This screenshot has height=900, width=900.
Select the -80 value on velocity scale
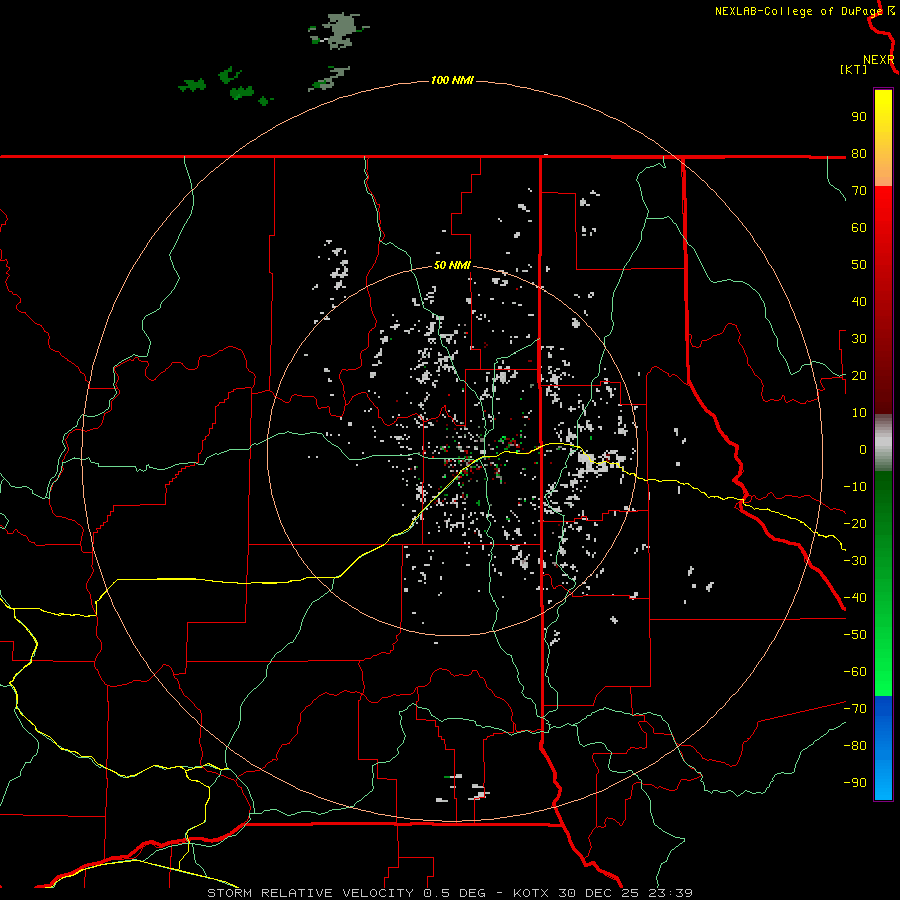coord(855,746)
